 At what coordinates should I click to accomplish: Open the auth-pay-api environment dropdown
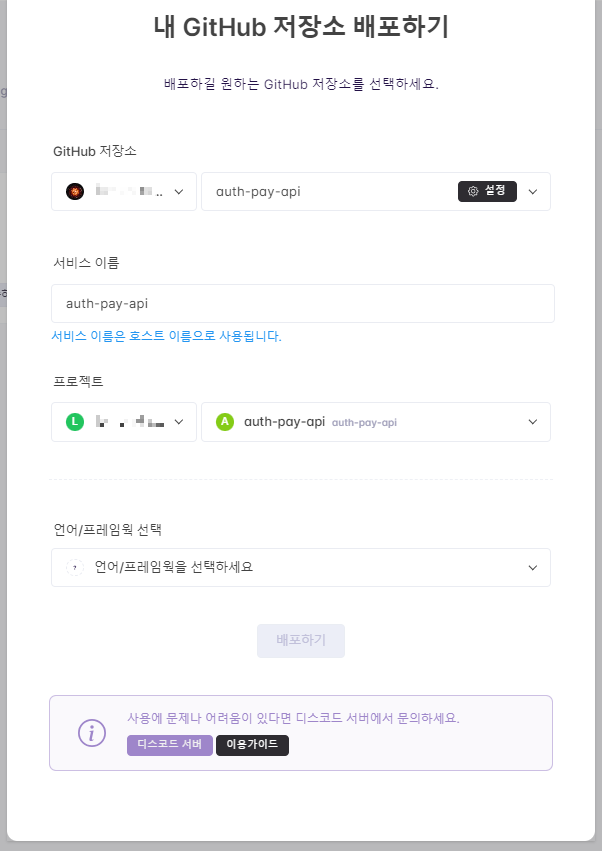pos(375,421)
